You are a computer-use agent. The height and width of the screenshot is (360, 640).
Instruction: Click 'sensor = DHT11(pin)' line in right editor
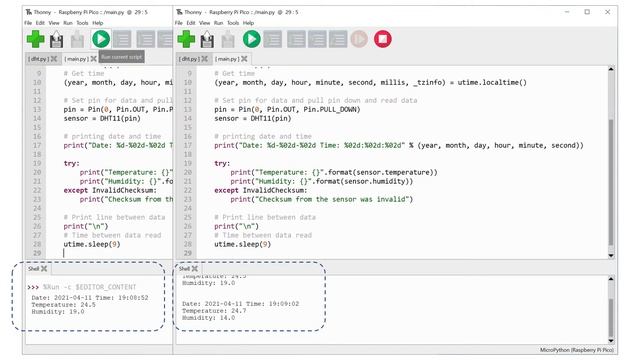[253, 119]
